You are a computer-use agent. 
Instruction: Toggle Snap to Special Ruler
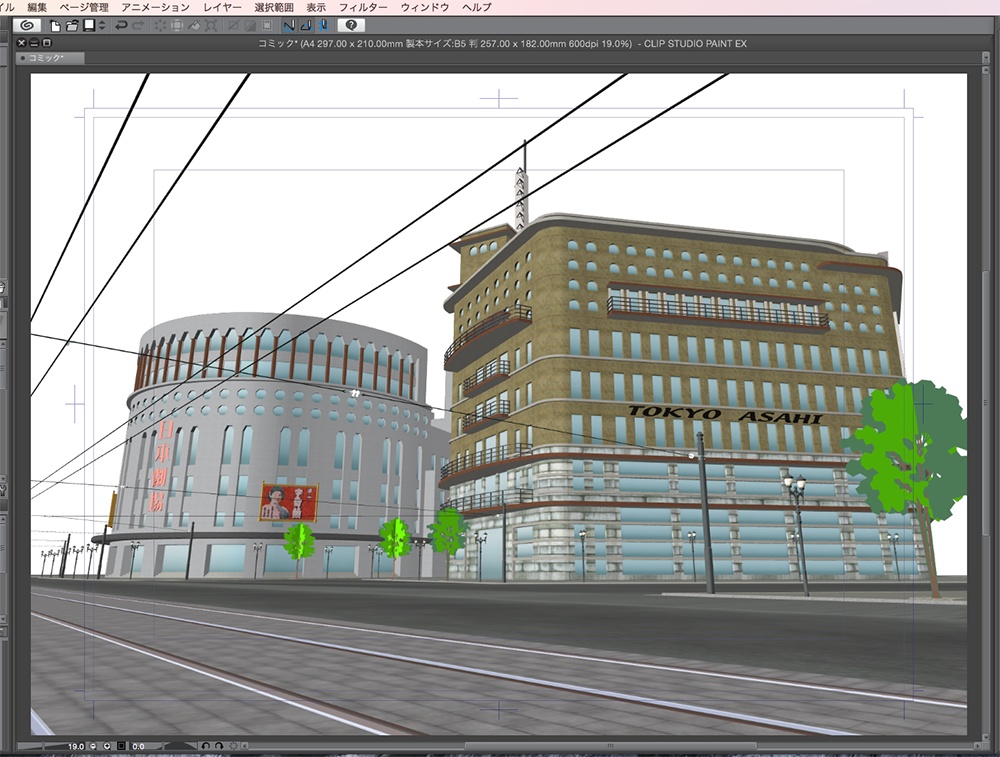[x=307, y=26]
